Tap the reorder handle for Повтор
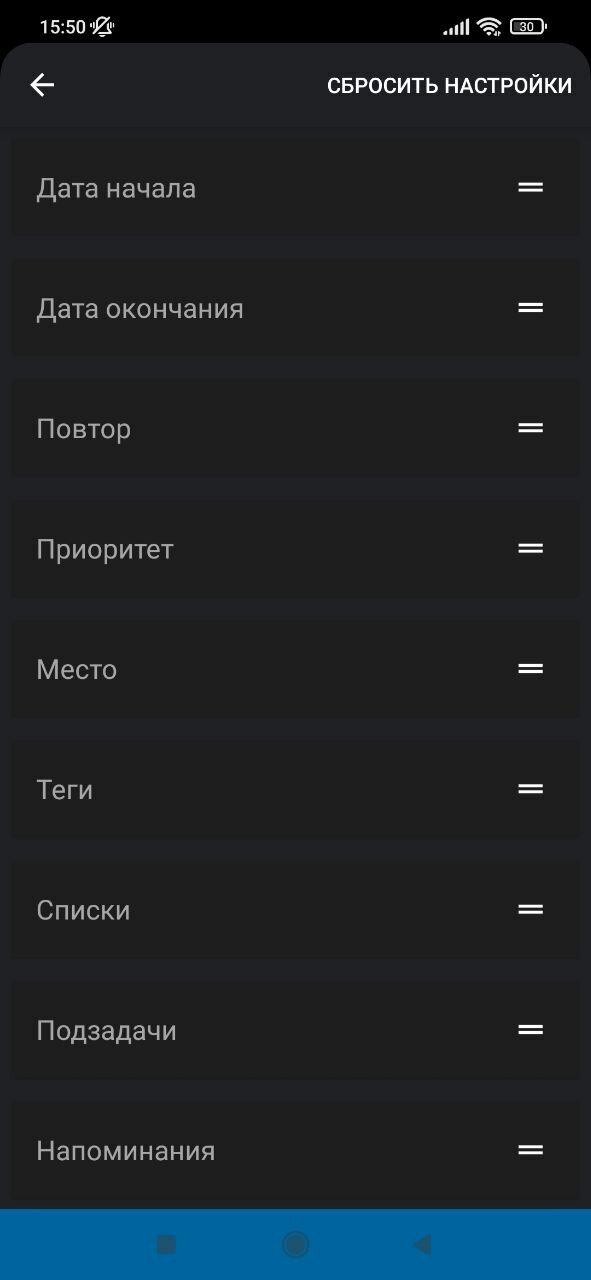Viewport: 591px width, 1280px height. (531, 428)
